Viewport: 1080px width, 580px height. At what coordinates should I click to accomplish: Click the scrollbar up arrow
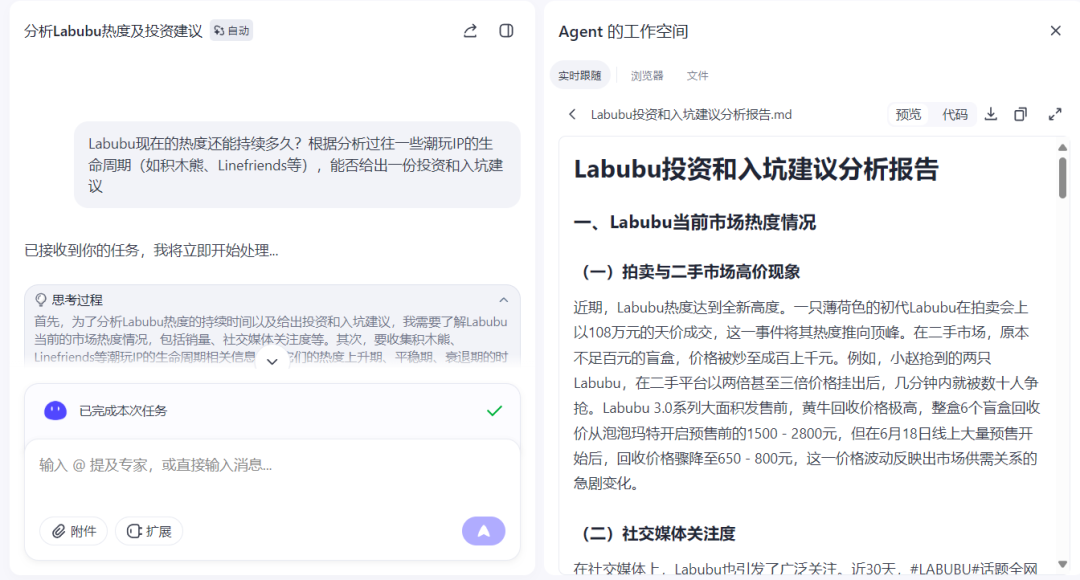(x=1063, y=147)
